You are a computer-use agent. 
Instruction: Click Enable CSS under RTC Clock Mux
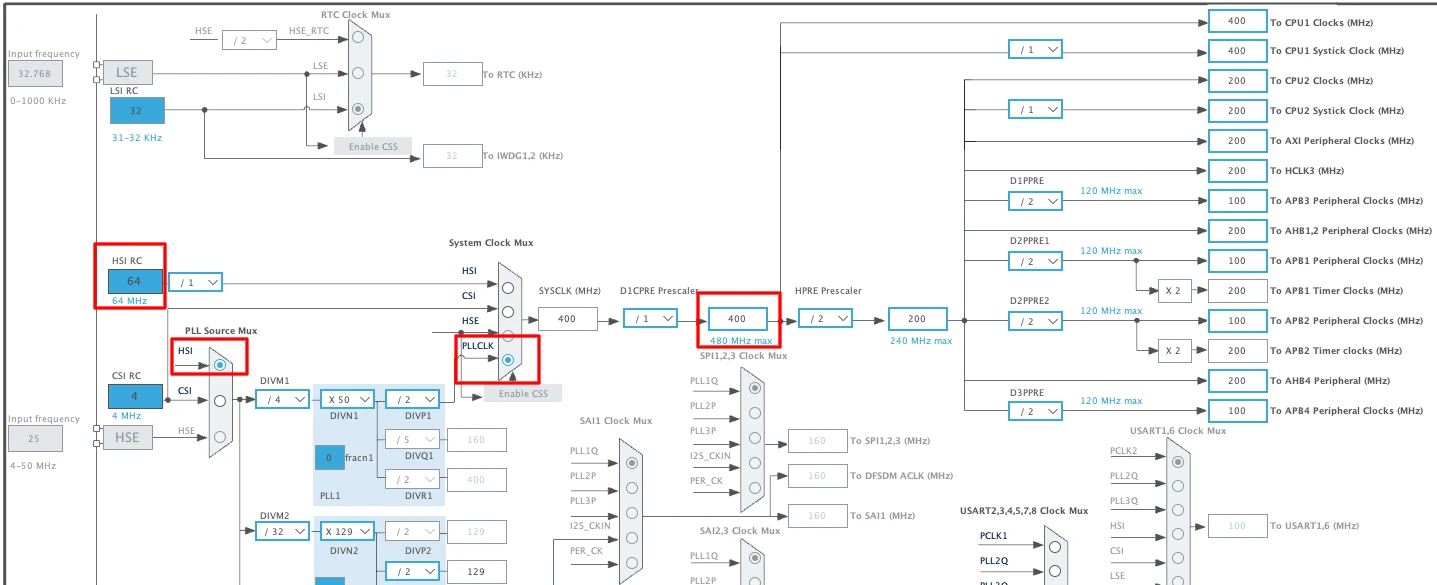pos(372,147)
